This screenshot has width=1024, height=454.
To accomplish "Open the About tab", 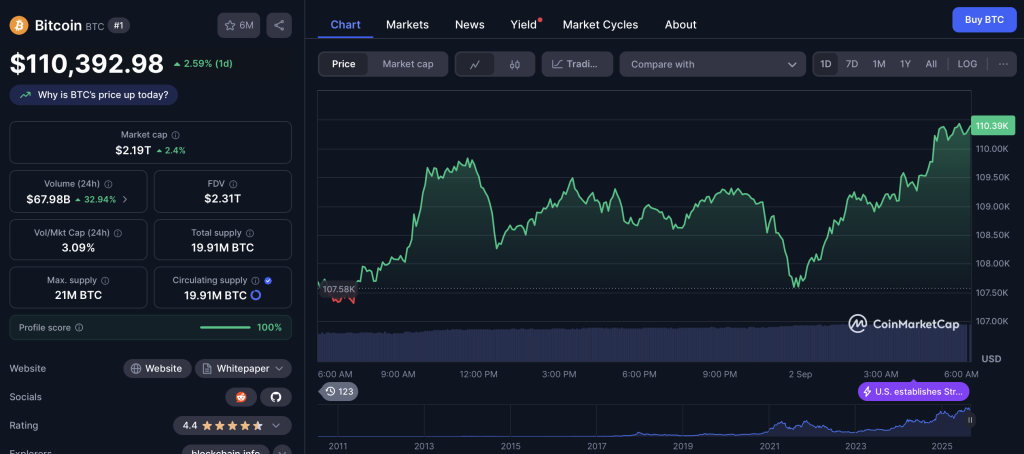I will pyautogui.click(x=680, y=25).
